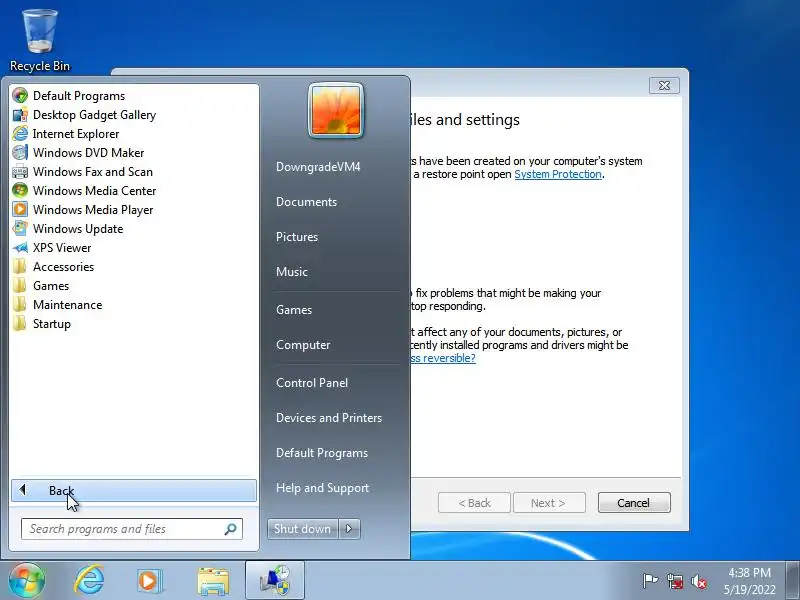Open Windows Update icon

point(20,229)
